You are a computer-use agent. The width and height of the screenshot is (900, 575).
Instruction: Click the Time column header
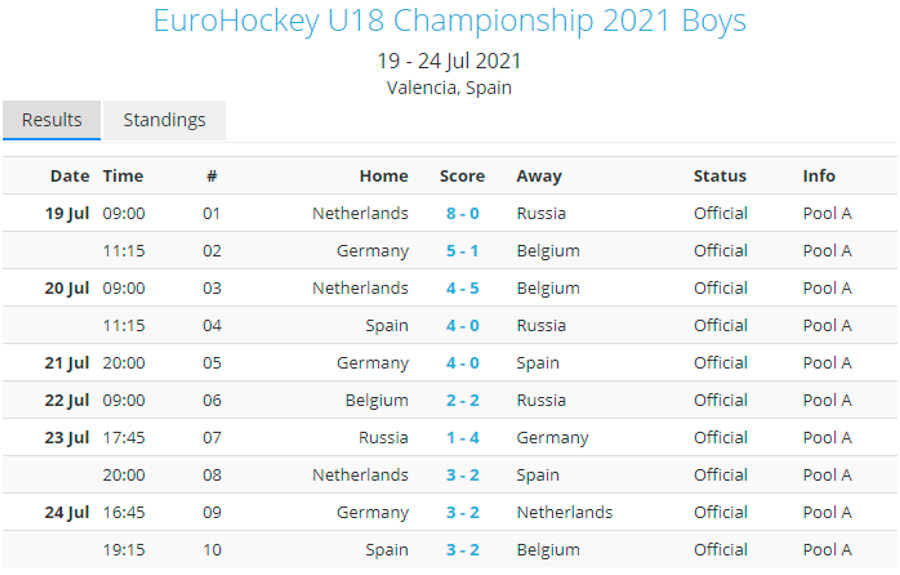click(x=123, y=176)
